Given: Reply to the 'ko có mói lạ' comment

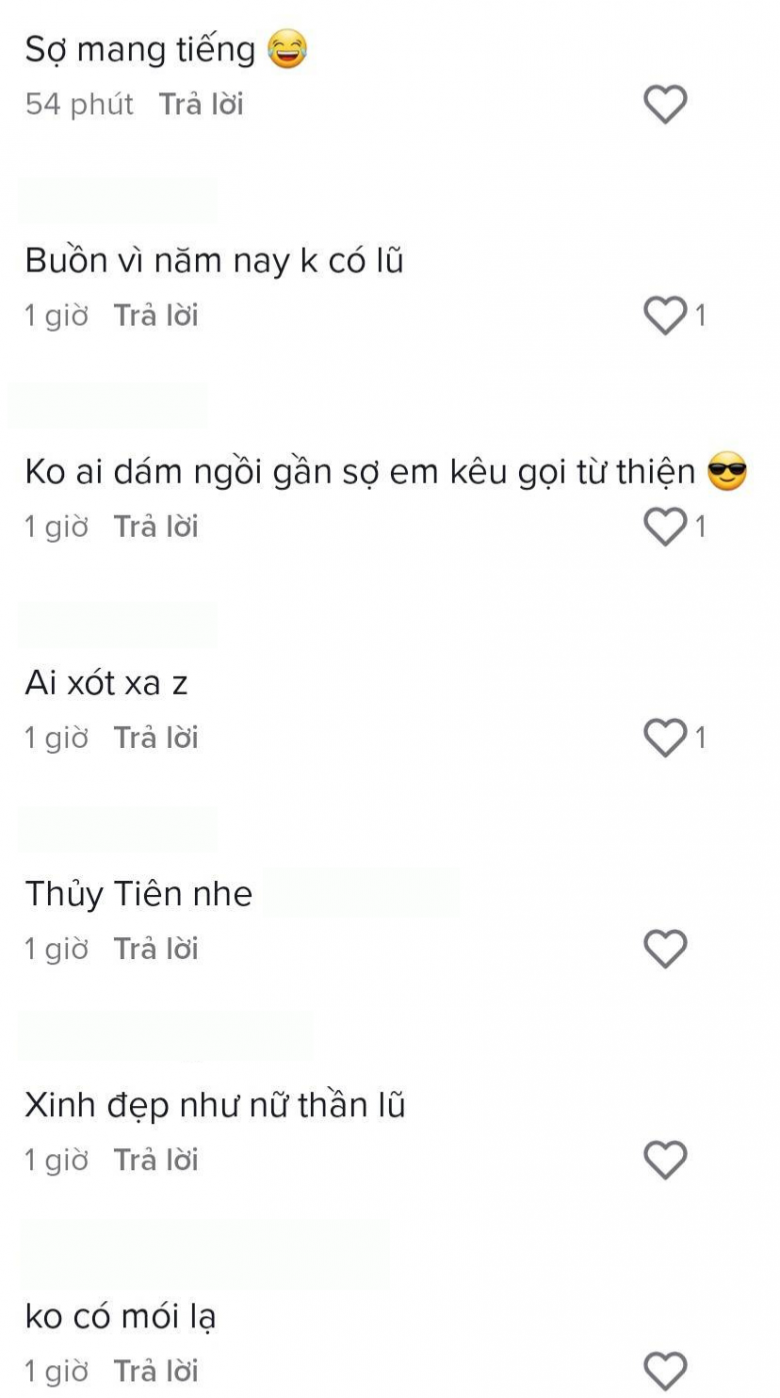Looking at the screenshot, I should [156, 1370].
